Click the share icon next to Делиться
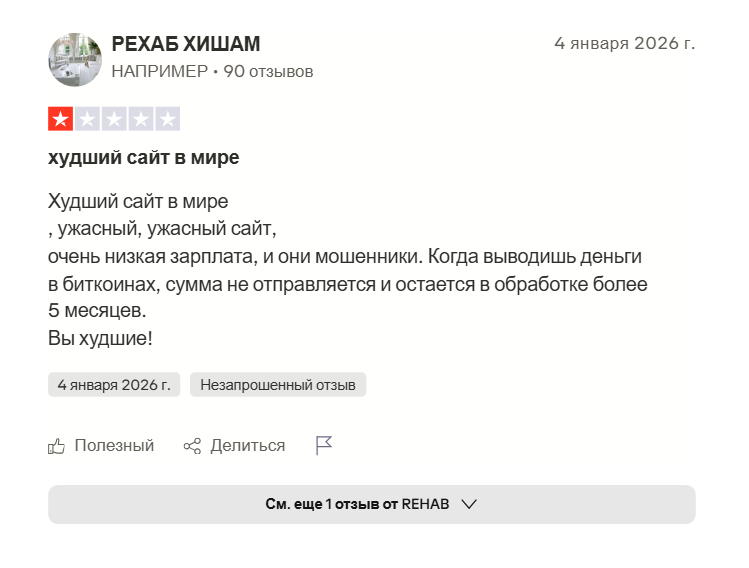This screenshot has width=749, height=568. pyautogui.click(x=193, y=446)
